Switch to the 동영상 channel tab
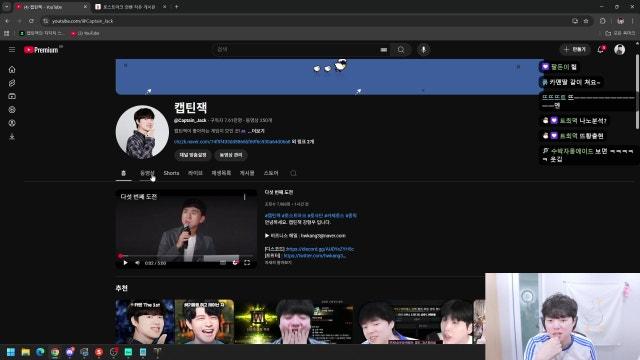This screenshot has height=360, width=640. coord(147,173)
